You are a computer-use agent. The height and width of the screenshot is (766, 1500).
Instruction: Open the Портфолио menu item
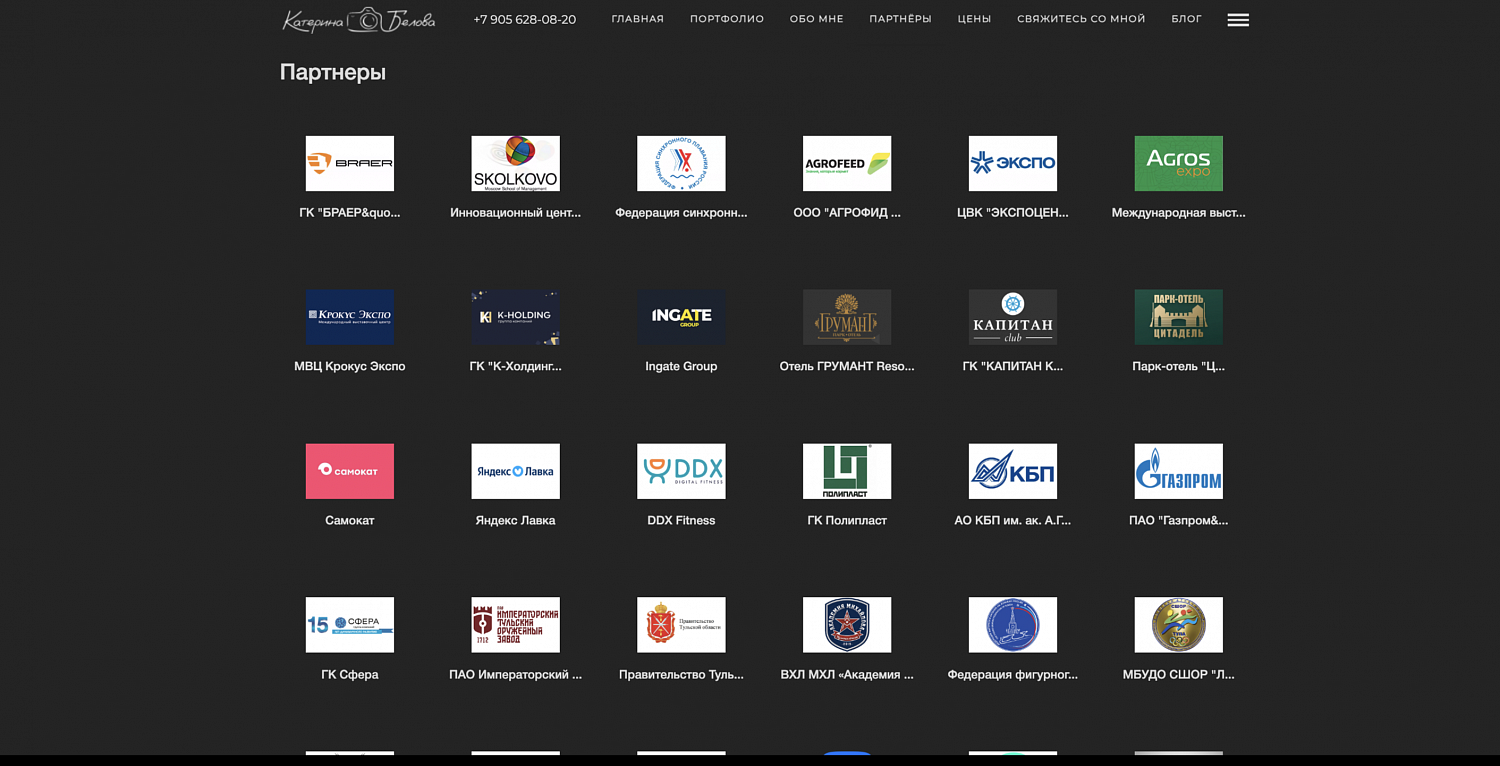pos(726,19)
